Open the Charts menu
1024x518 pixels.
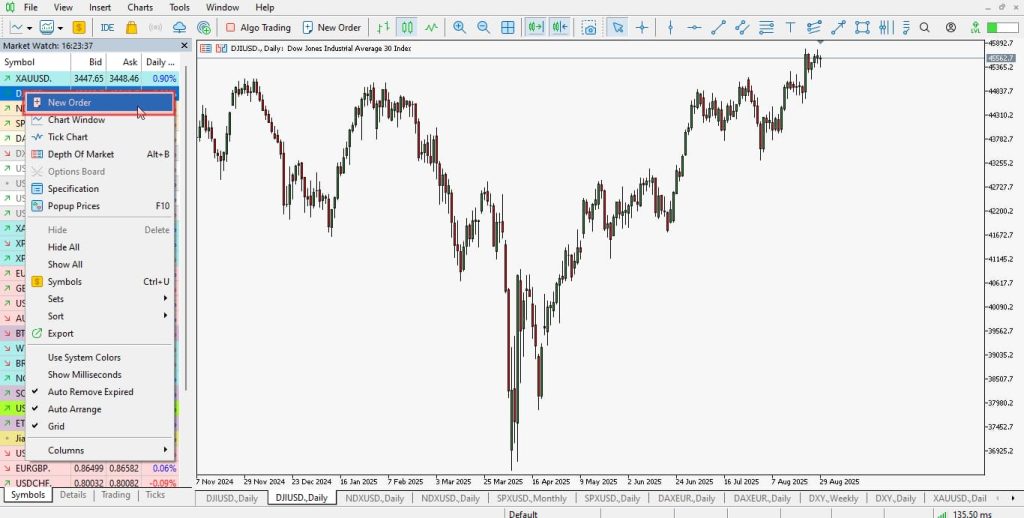point(140,8)
